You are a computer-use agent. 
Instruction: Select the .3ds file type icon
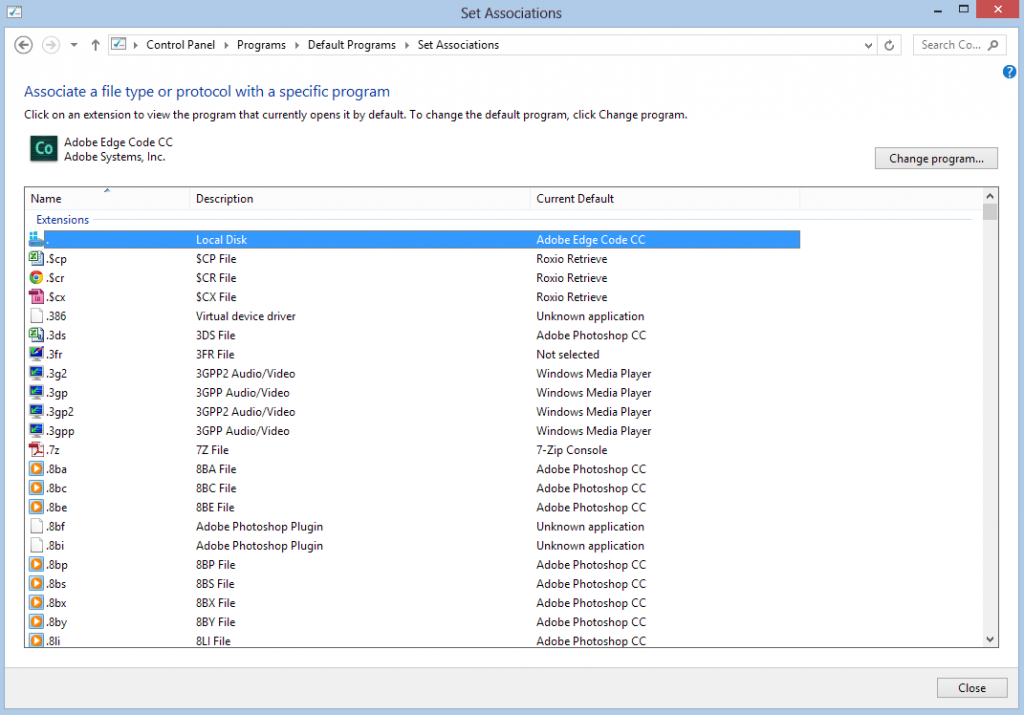click(36, 335)
